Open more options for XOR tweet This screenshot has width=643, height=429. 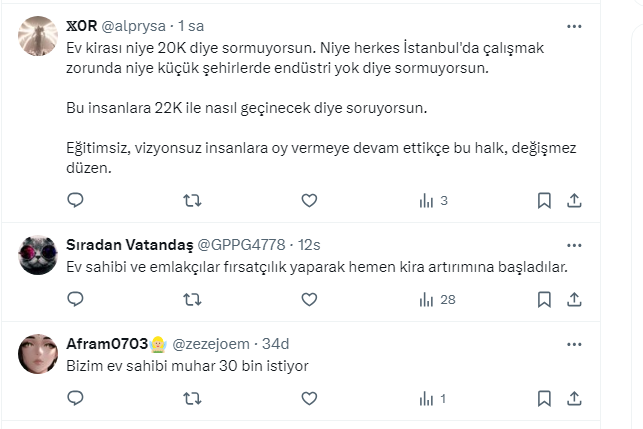pos(574,26)
